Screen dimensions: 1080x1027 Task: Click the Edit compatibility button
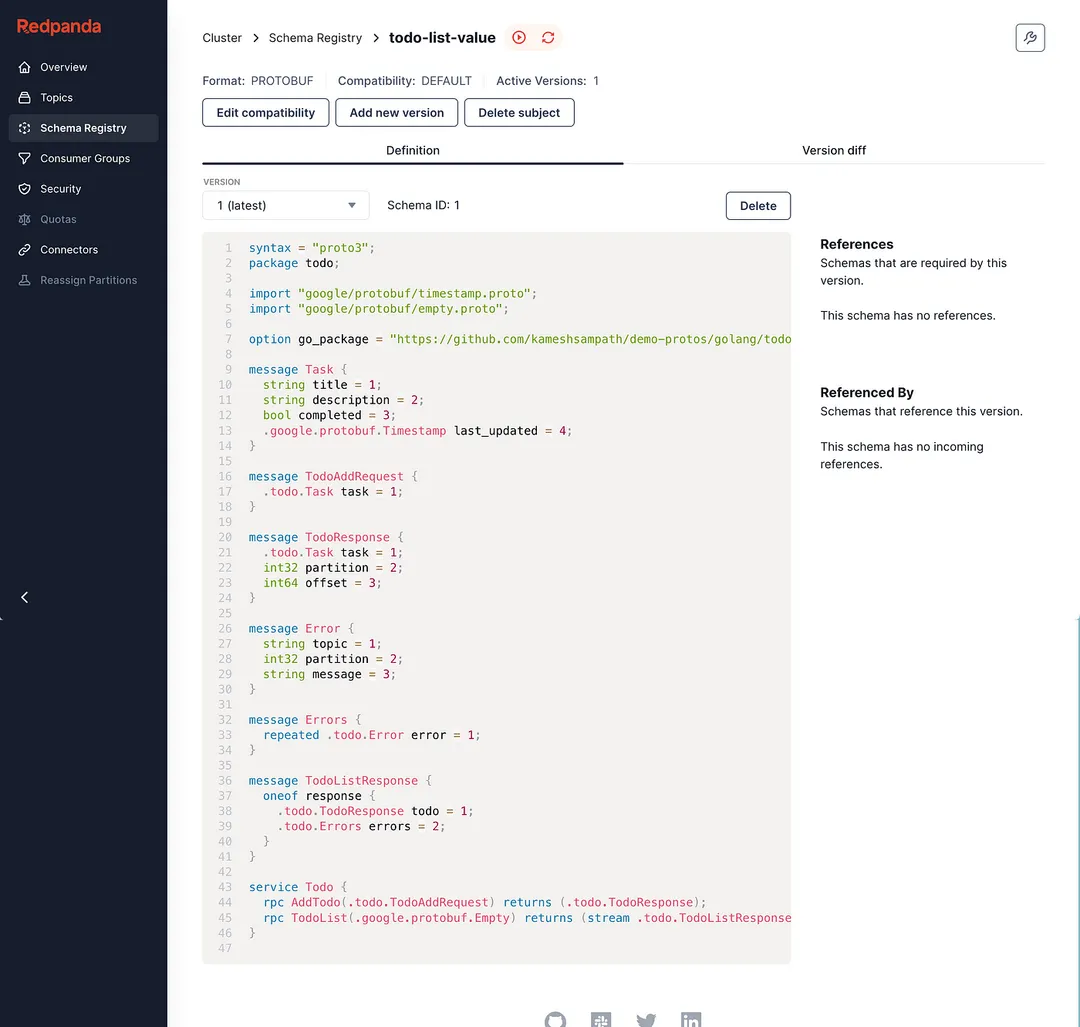(265, 112)
